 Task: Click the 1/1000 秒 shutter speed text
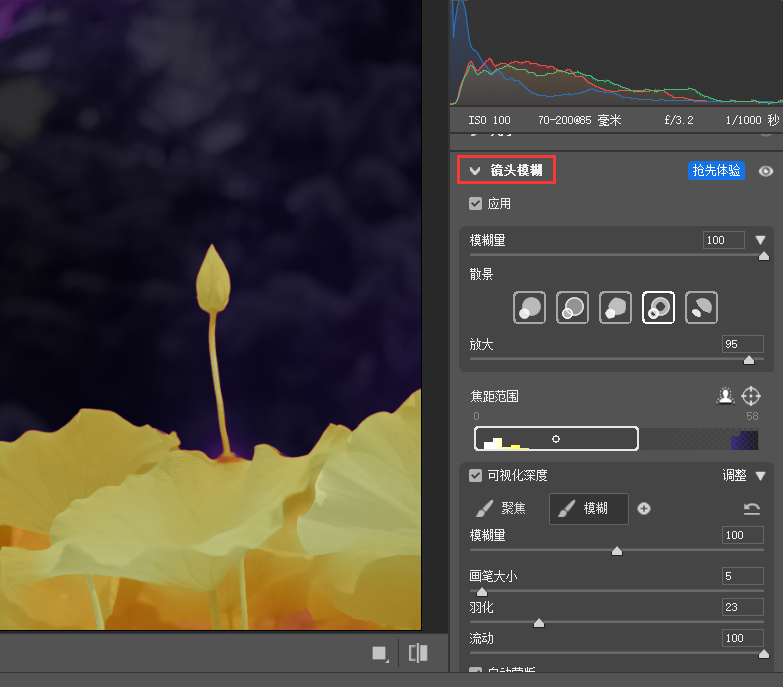coord(752,120)
